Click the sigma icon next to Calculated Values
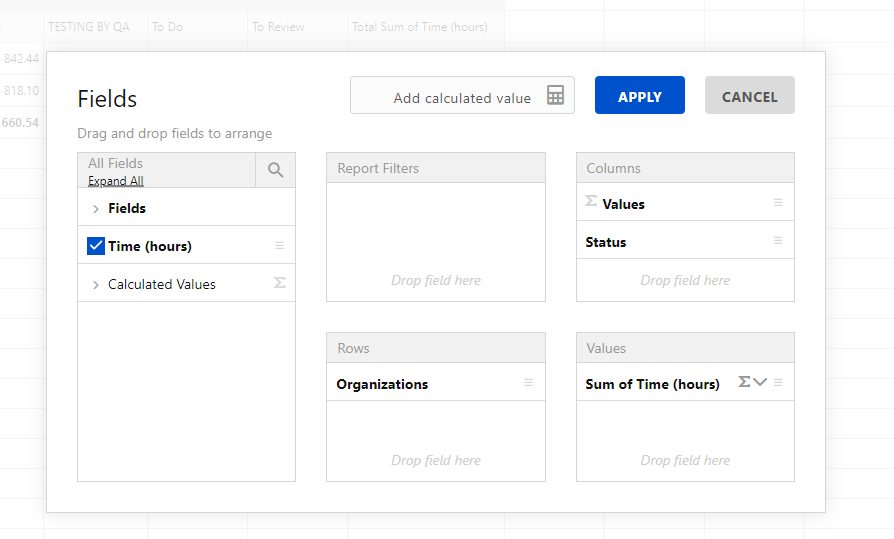This screenshot has height=539, width=894. pyautogui.click(x=279, y=284)
